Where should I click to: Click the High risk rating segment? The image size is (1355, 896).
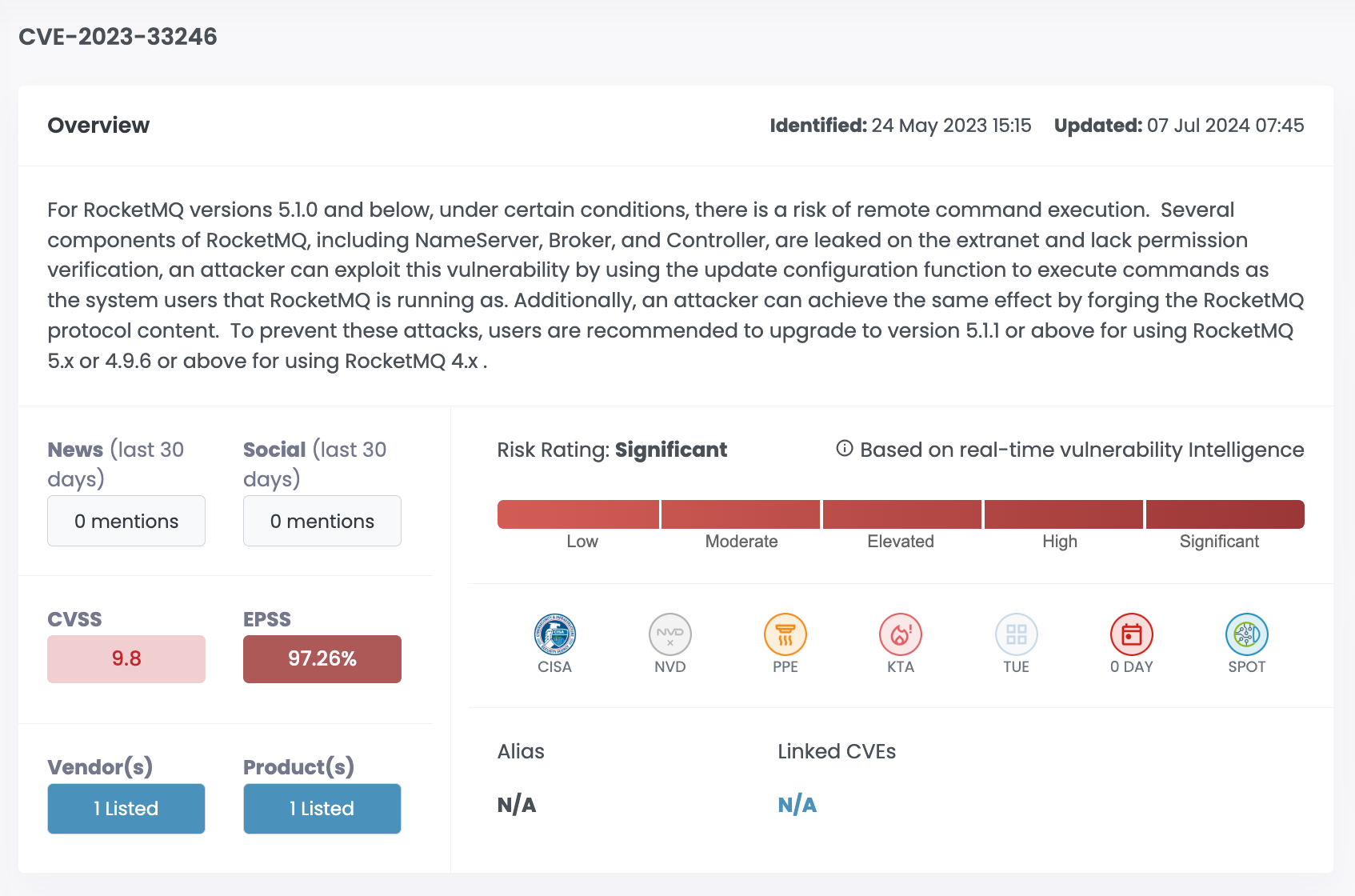(1064, 514)
